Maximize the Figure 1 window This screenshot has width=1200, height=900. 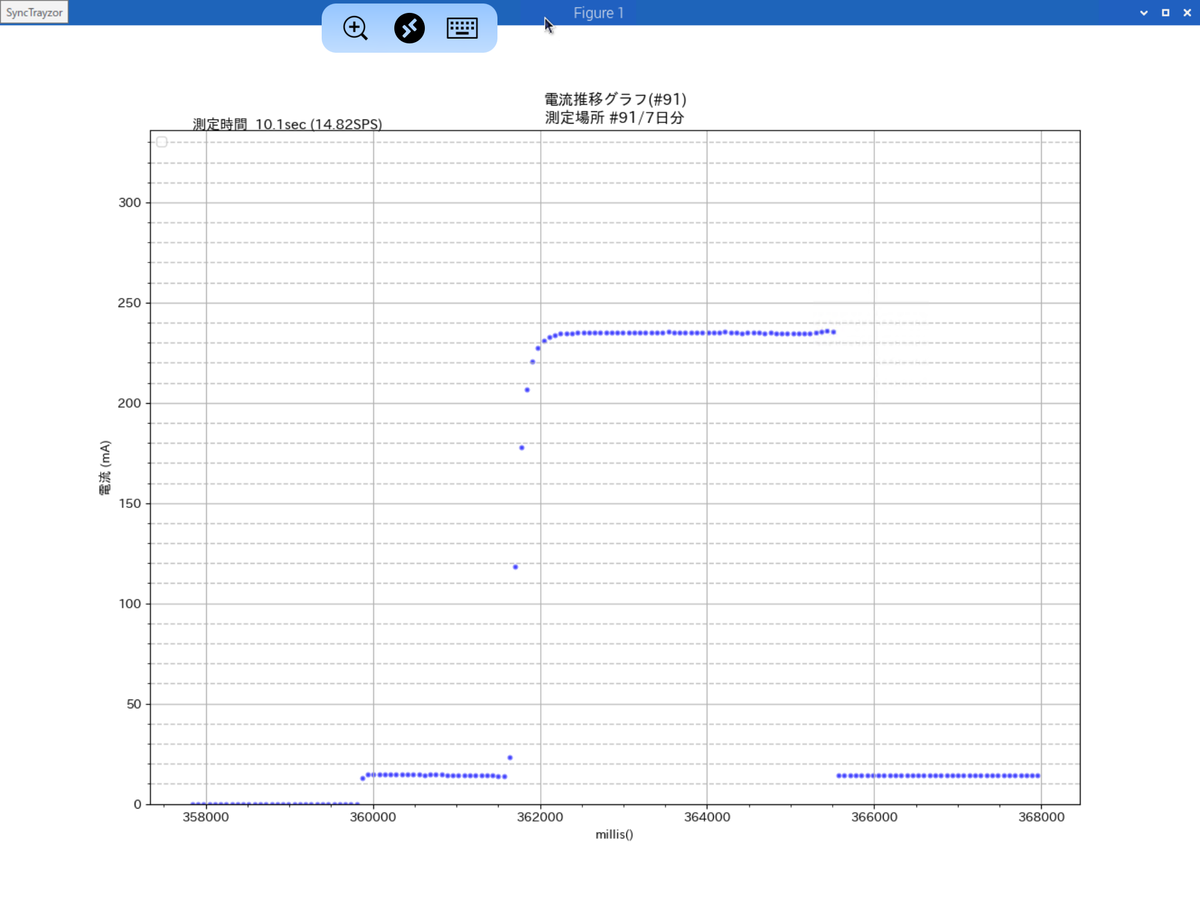(1165, 13)
